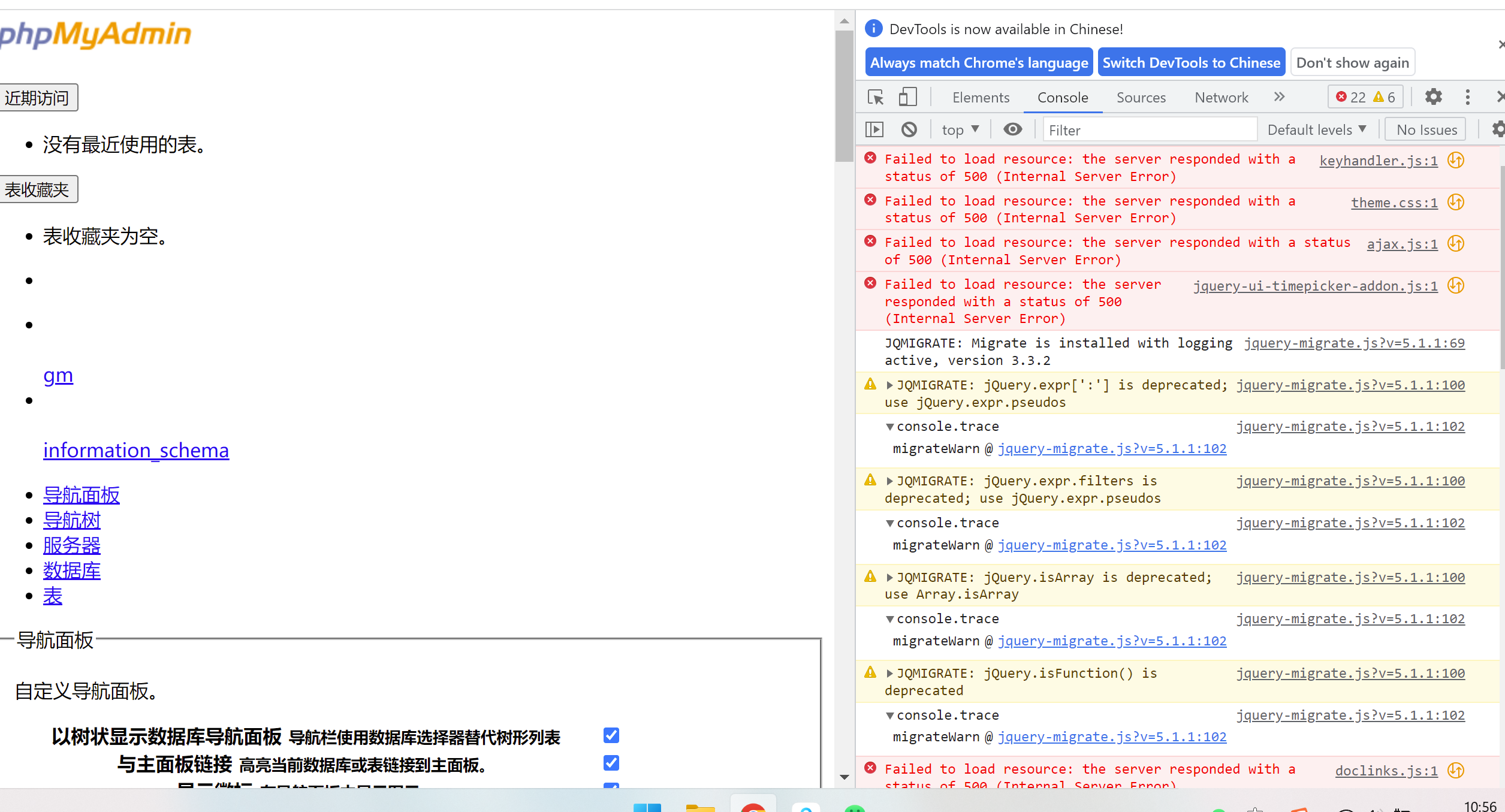Open the information_schema database link

[x=136, y=450]
